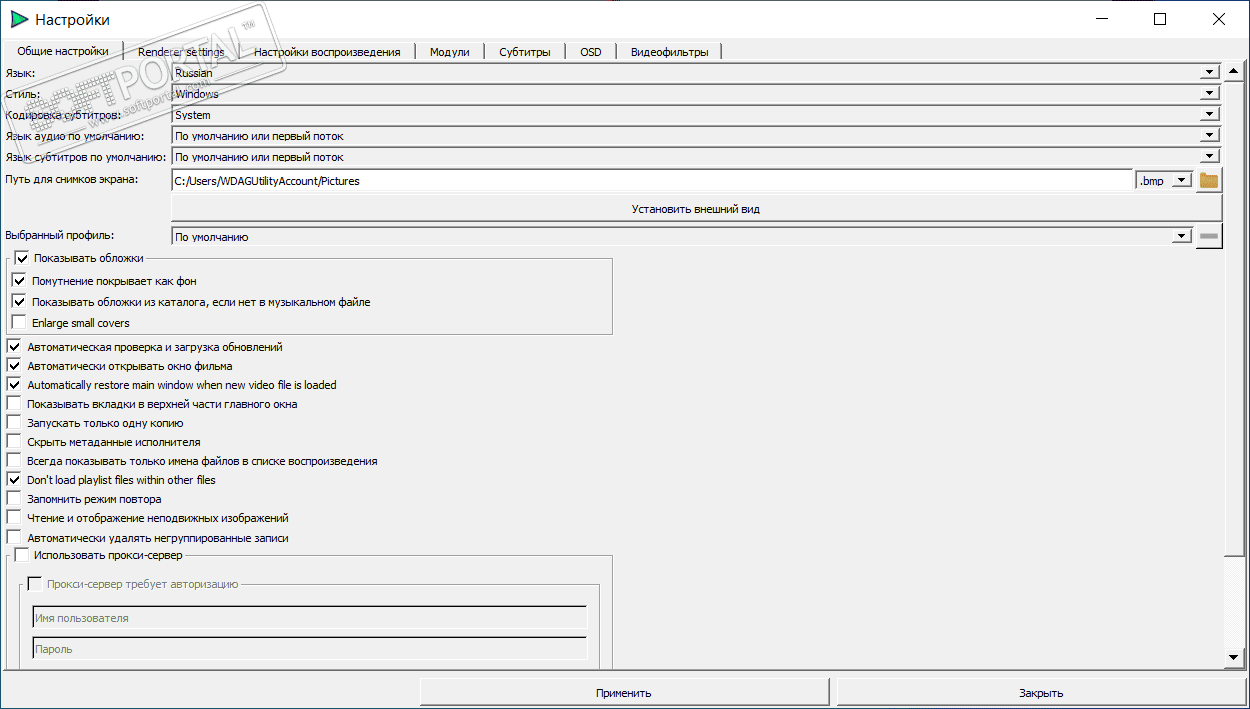This screenshot has height=709, width=1250.
Task: Switch to 'Общие настройки' tab
Action: click(x=63, y=52)
